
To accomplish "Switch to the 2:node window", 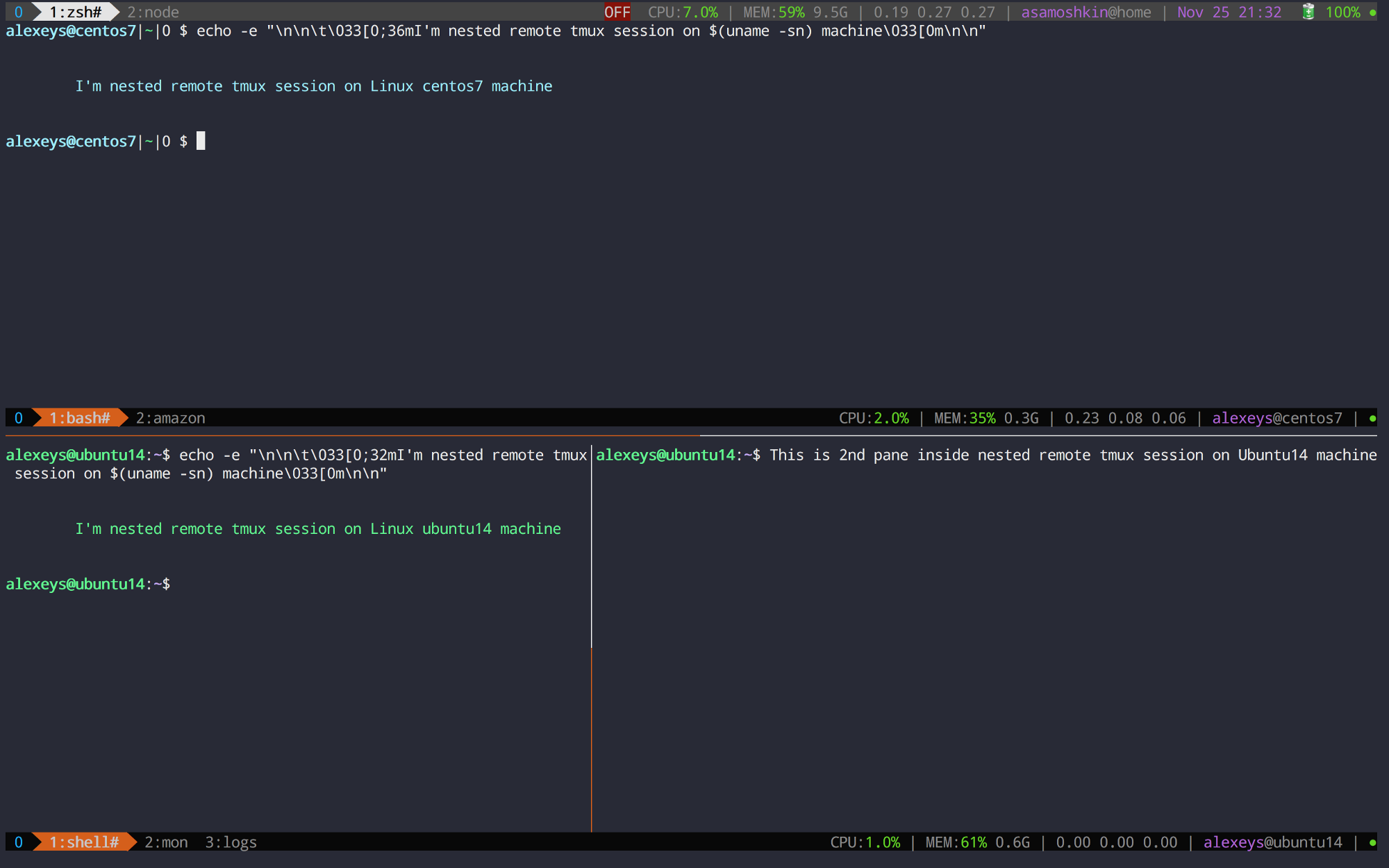I will point(153,12).
